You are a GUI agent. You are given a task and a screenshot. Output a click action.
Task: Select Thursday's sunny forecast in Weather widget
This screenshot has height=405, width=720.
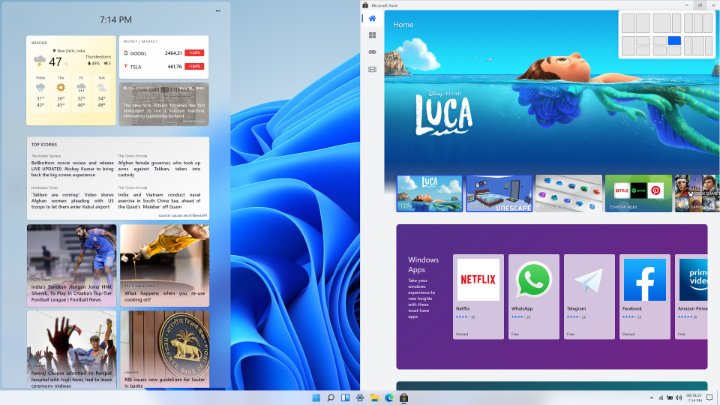pos(61,92)
